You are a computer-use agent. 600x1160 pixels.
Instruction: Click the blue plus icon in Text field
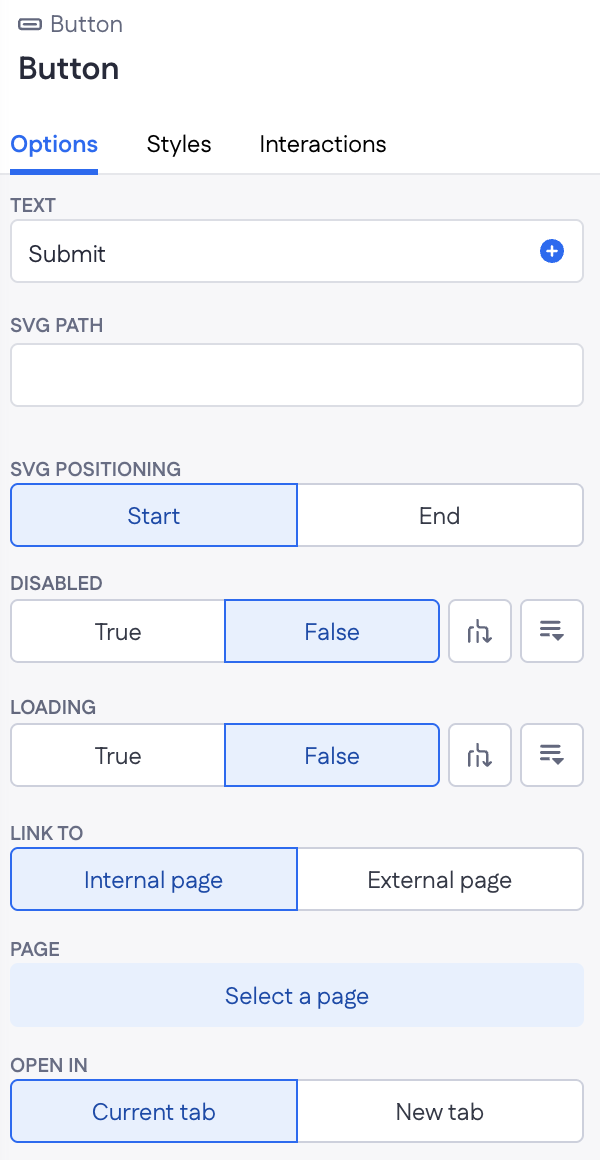(x=551, y=252)
